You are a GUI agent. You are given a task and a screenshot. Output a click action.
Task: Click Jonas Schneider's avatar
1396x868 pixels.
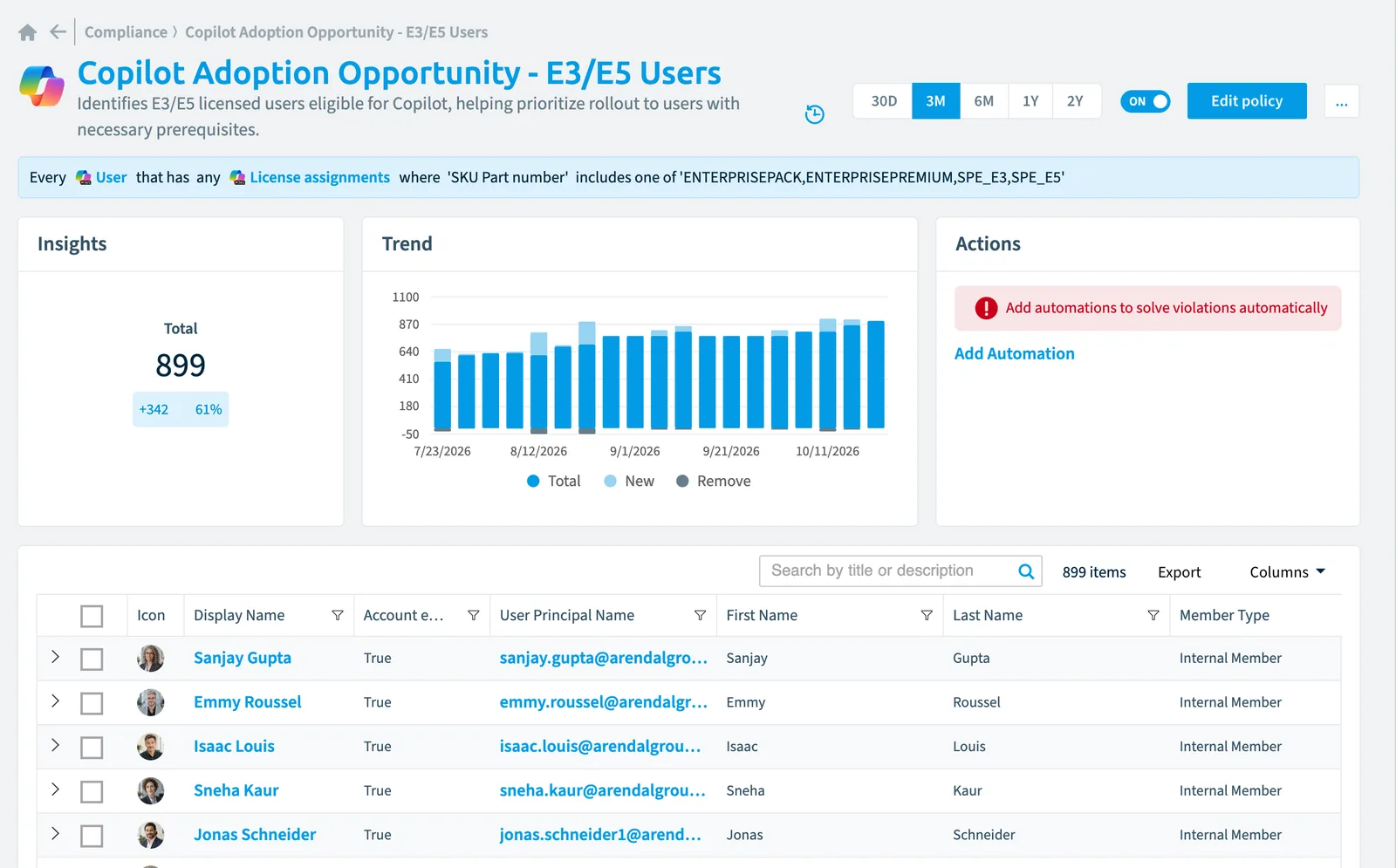pyautogui.click(x=151, y=835)
